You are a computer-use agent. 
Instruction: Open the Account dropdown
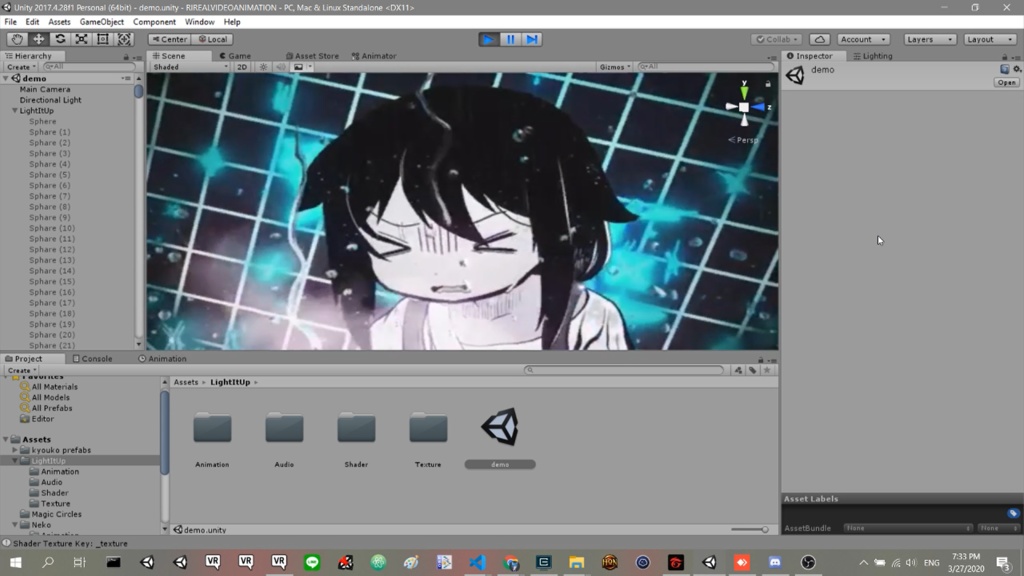click(863, 39)
